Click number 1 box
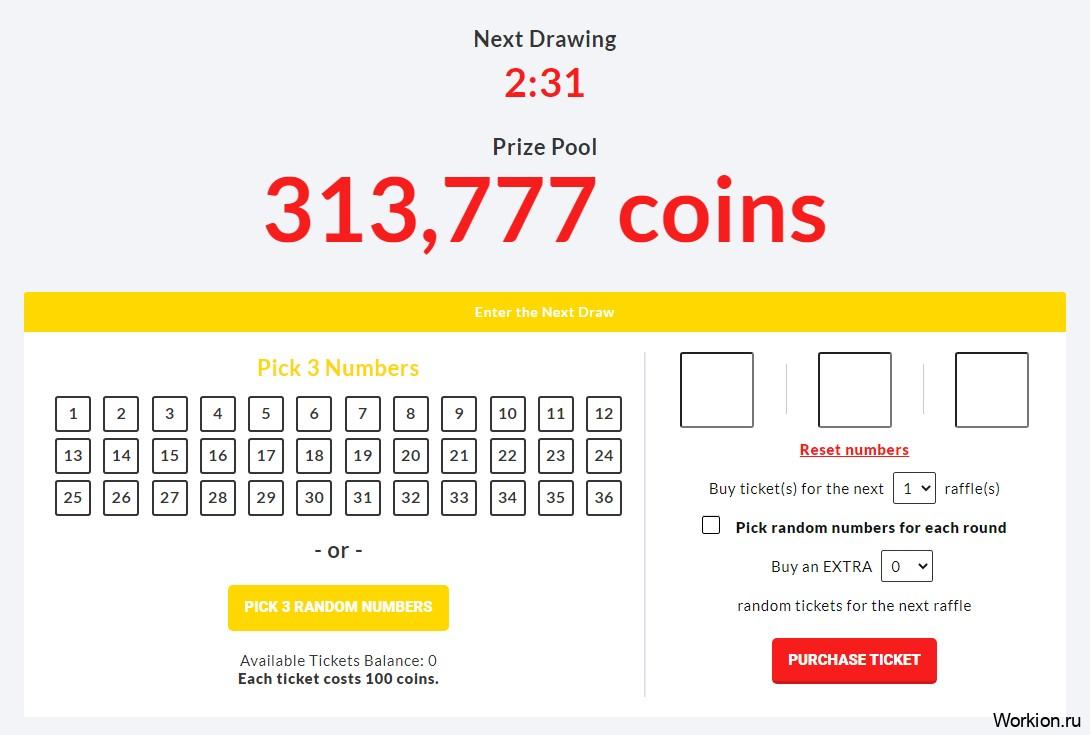This screenshot has height=735, width=1090. [x=73, y=414]
